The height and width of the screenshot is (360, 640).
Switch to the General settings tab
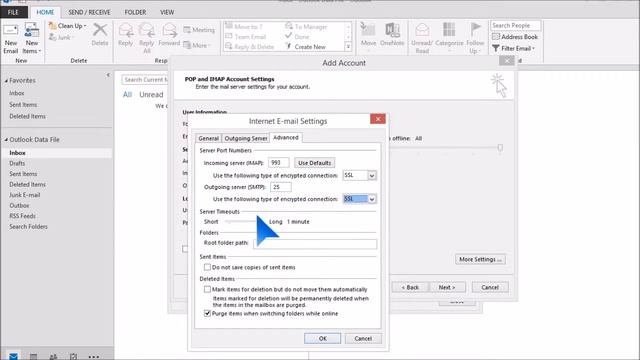tap(209, 138)
